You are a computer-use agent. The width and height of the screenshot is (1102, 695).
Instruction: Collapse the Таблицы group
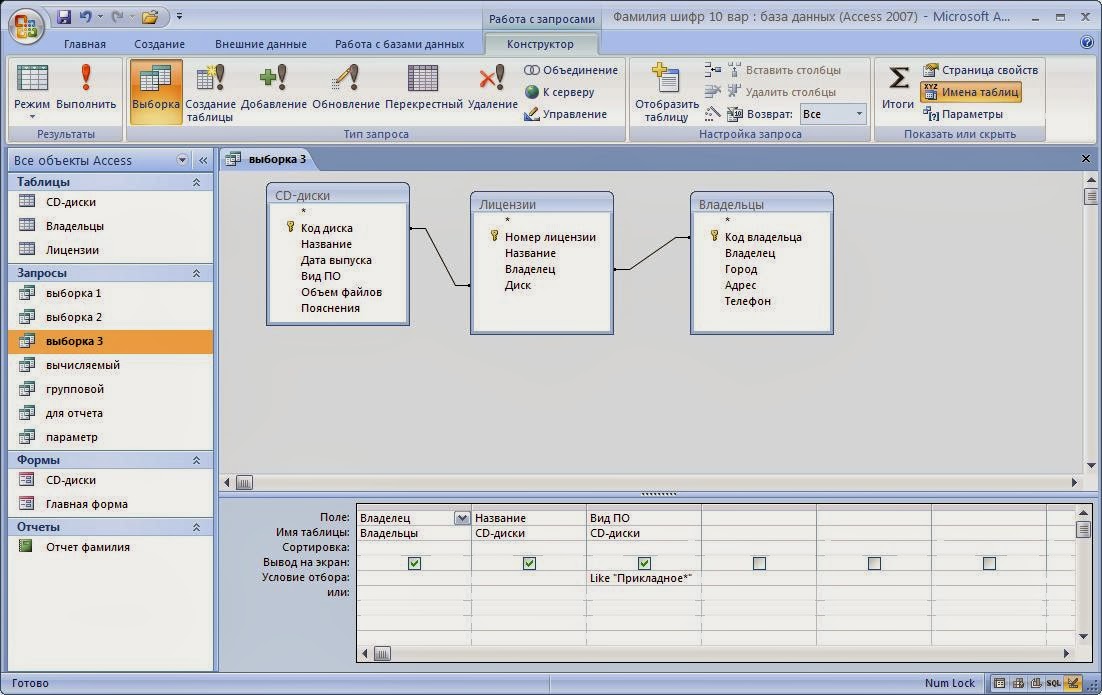coord(197,182)
